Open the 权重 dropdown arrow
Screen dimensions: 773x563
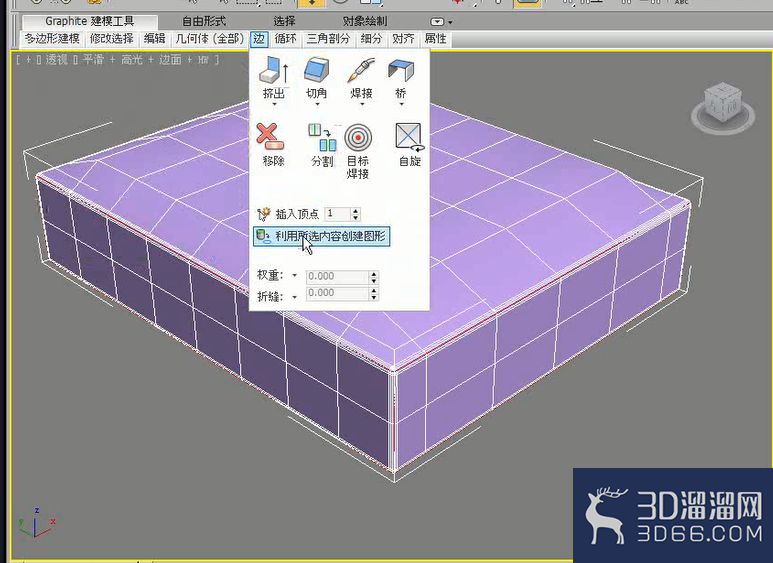coord(295,275)
